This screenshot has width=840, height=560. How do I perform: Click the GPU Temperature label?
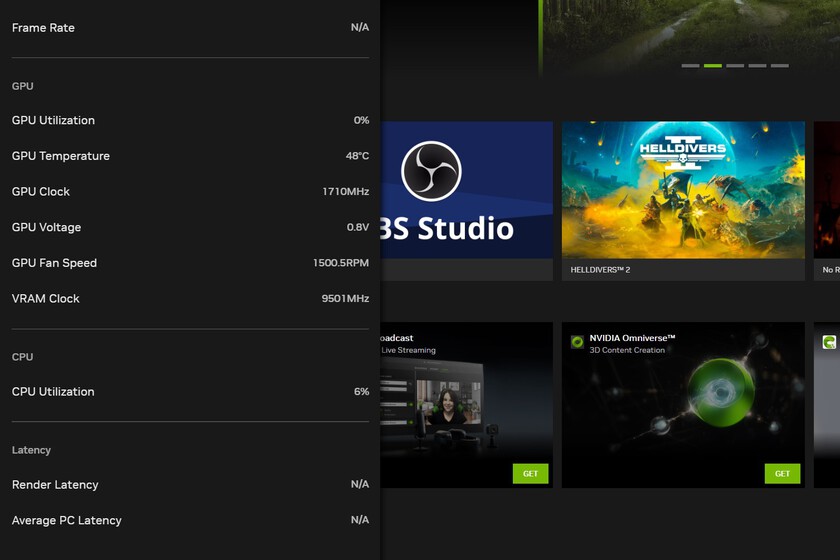(x=61, y=156)
